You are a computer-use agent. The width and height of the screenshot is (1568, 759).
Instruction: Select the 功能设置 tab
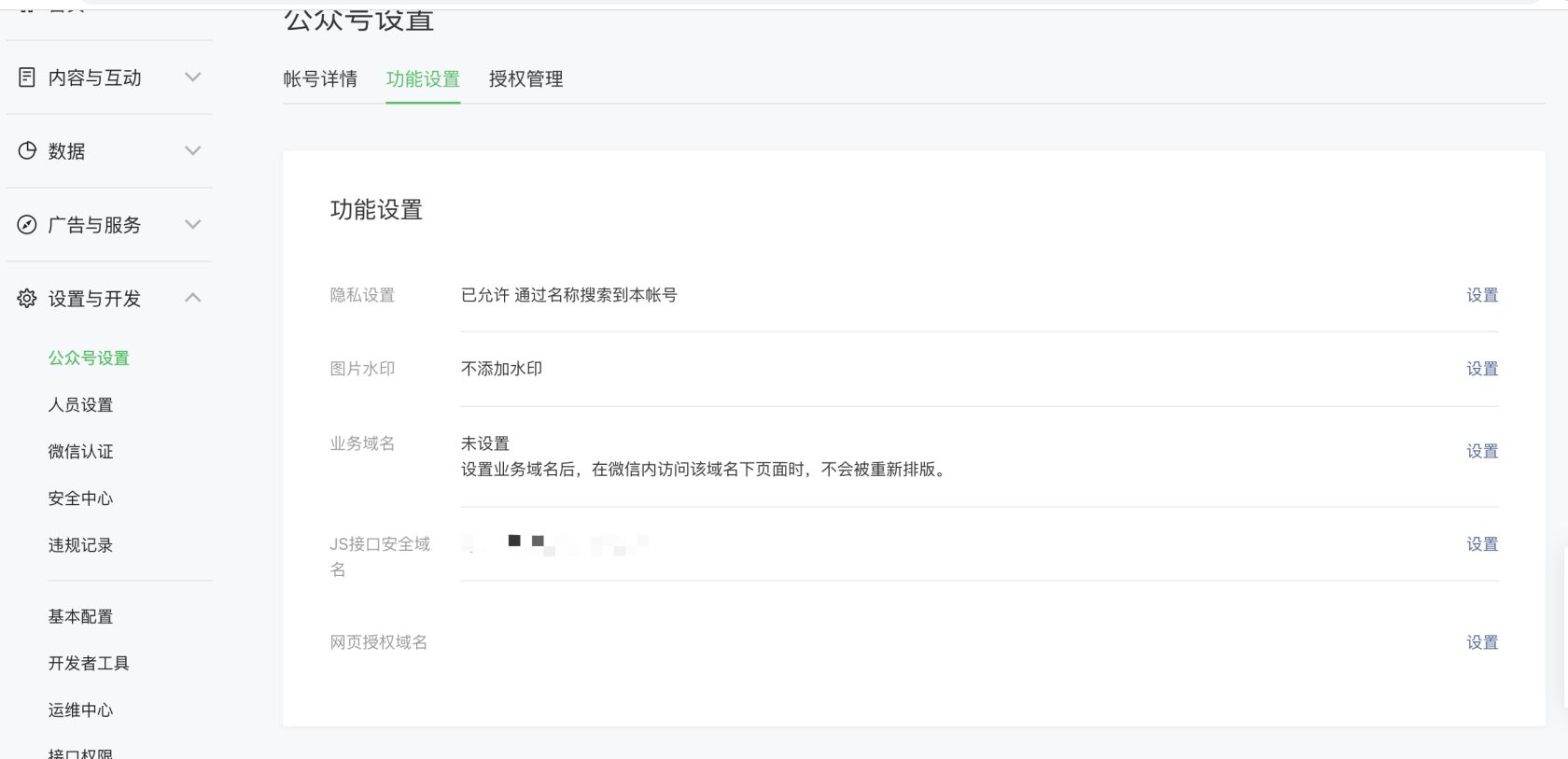pyautogui.click(x=423, y=79)
